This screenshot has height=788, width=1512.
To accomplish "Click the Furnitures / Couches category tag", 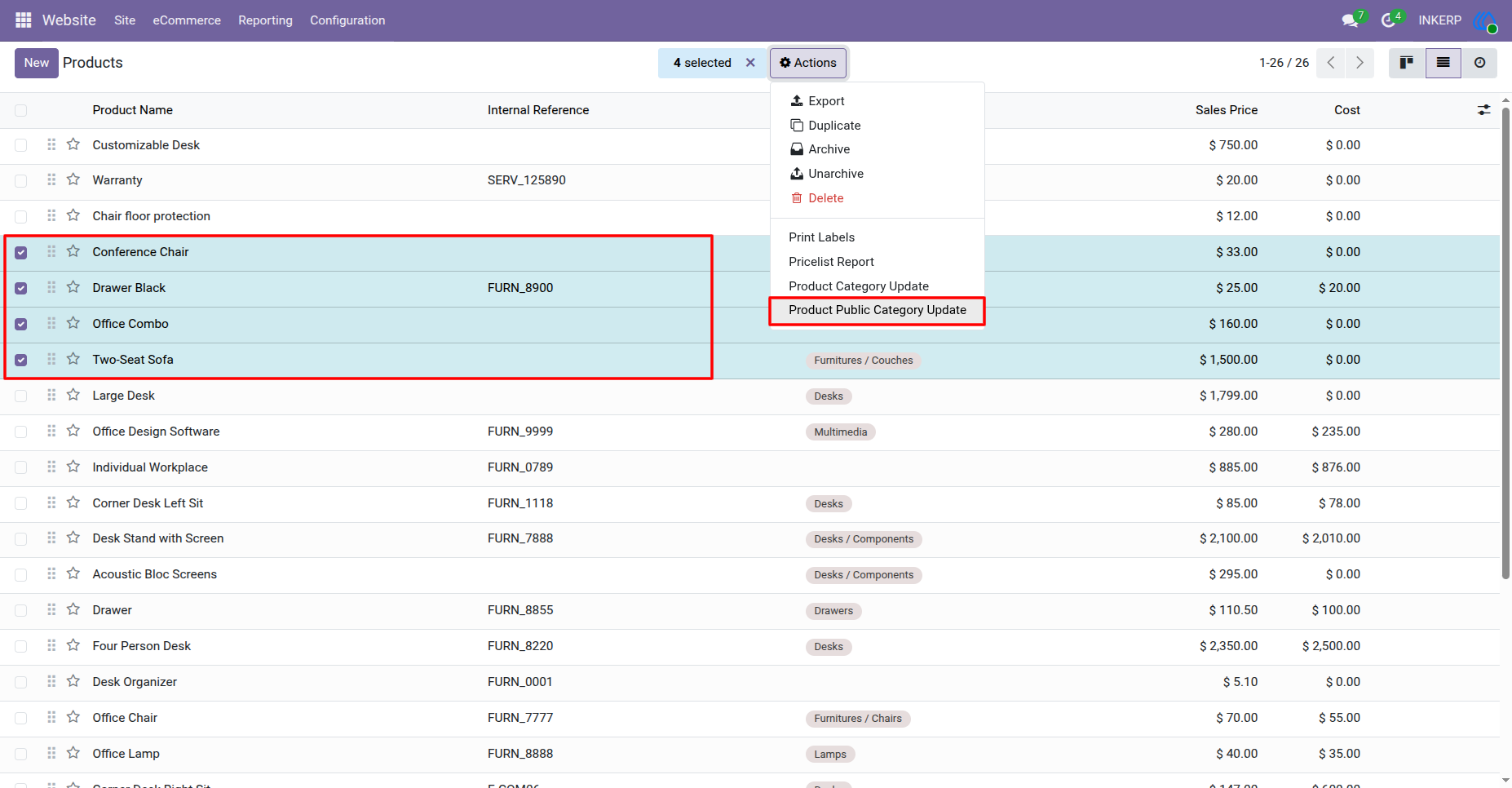I will 864,361.
